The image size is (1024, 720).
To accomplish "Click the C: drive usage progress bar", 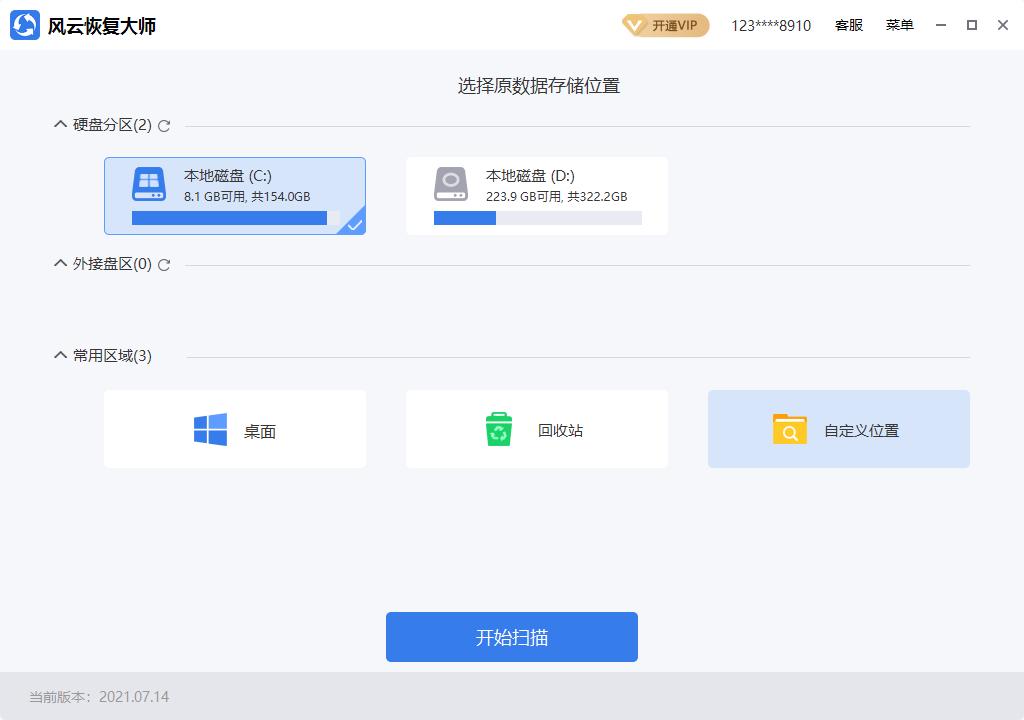I will point(232,218).
